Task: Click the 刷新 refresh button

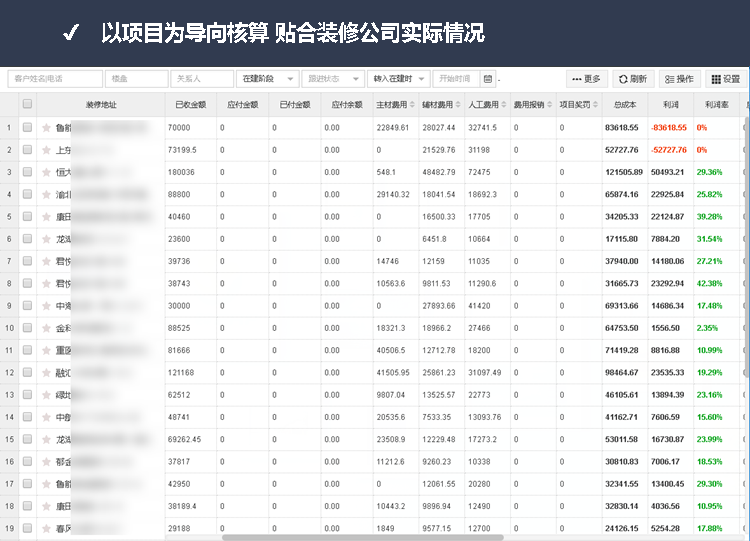Action: [x=633, y=79]
